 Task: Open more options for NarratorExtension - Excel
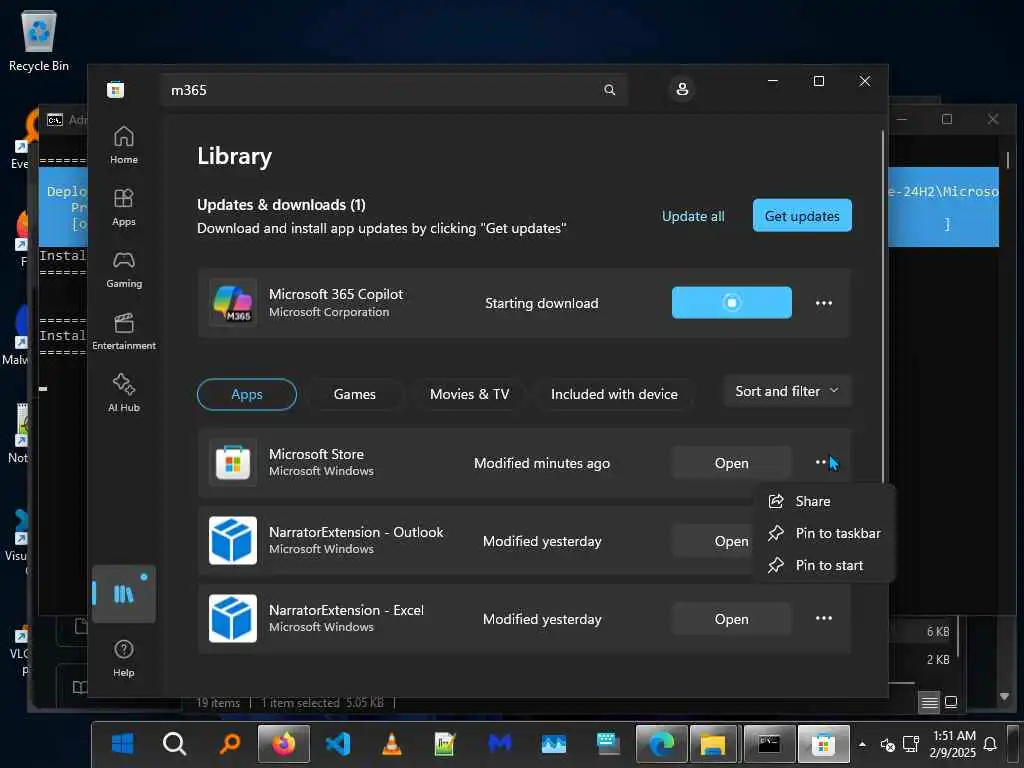click(x=824, y=618)
